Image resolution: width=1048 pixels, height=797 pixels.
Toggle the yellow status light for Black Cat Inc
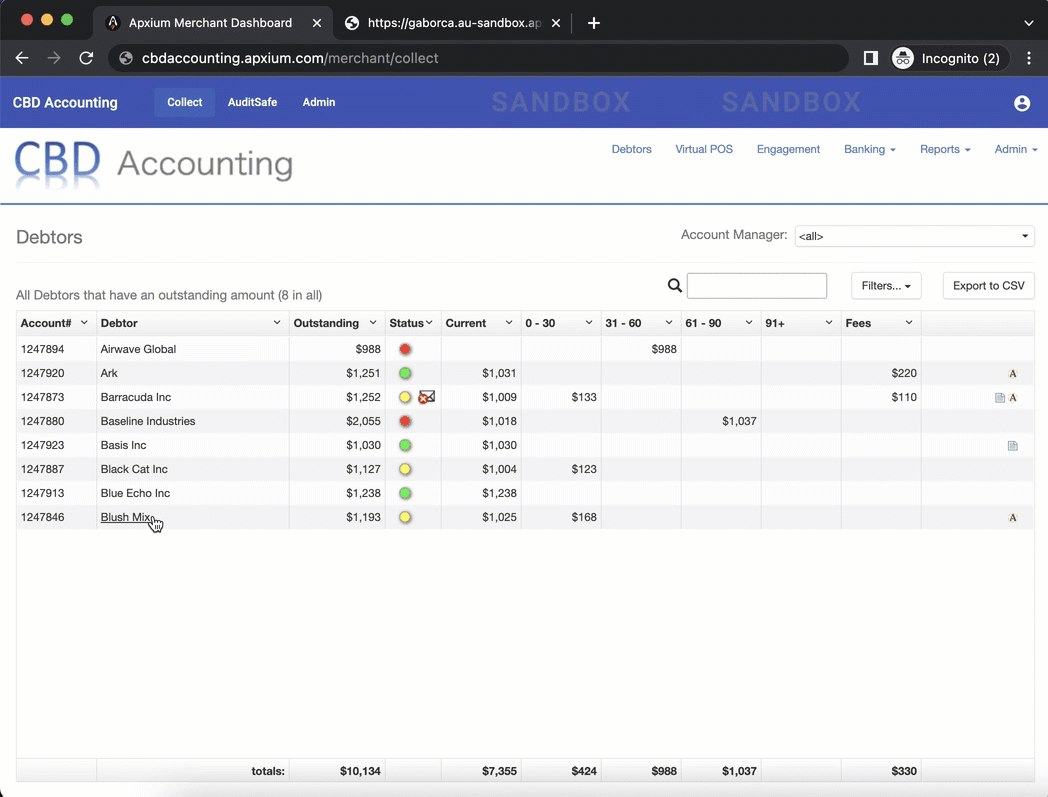404,469
